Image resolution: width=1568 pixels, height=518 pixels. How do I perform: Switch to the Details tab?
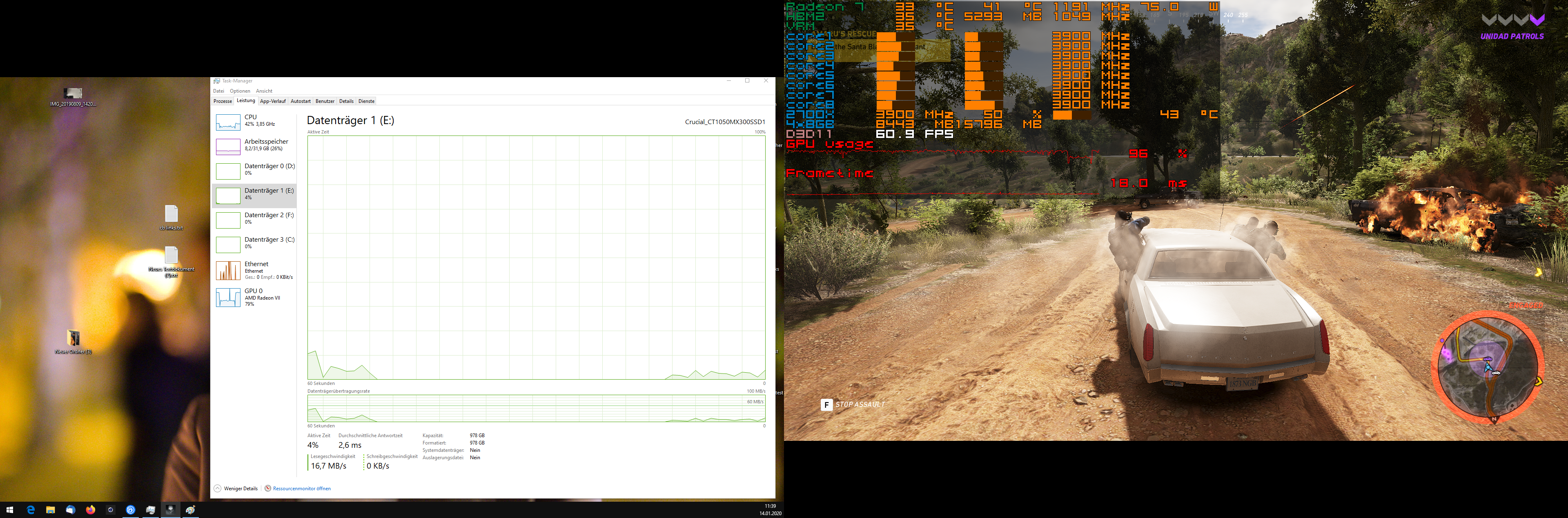[346, 101]
